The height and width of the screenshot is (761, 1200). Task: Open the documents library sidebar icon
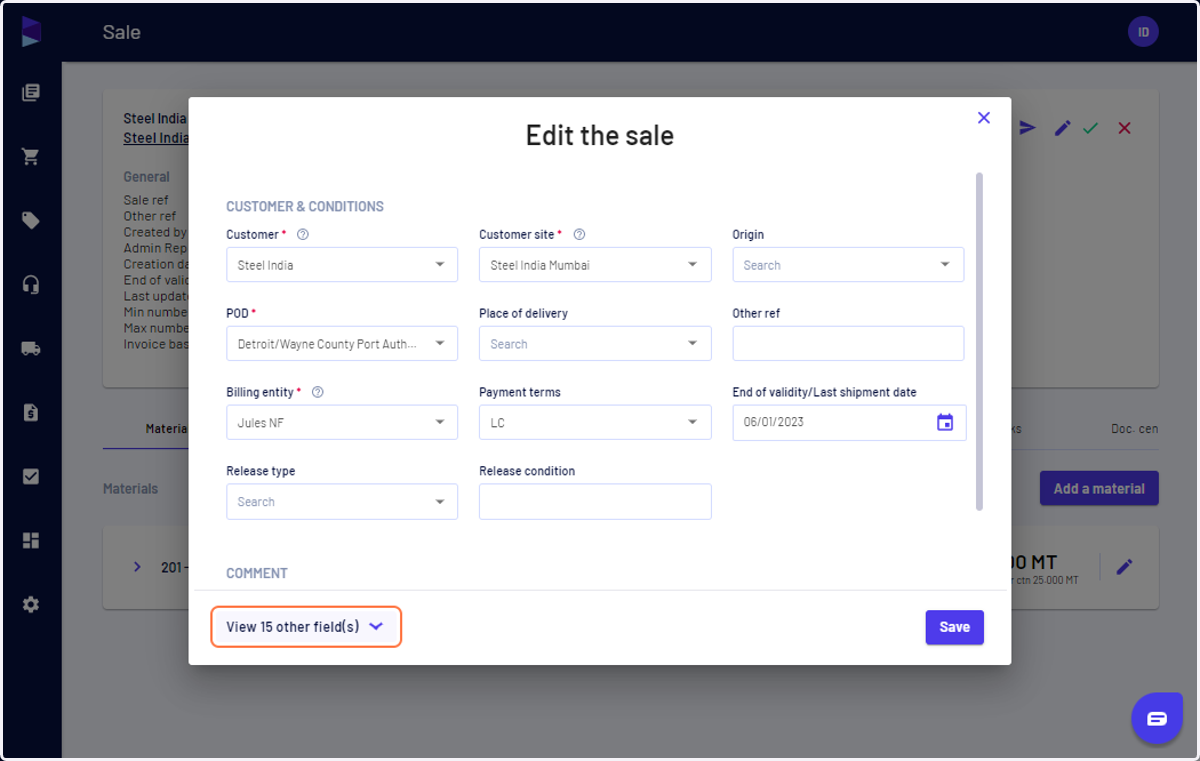pos(31,93)
